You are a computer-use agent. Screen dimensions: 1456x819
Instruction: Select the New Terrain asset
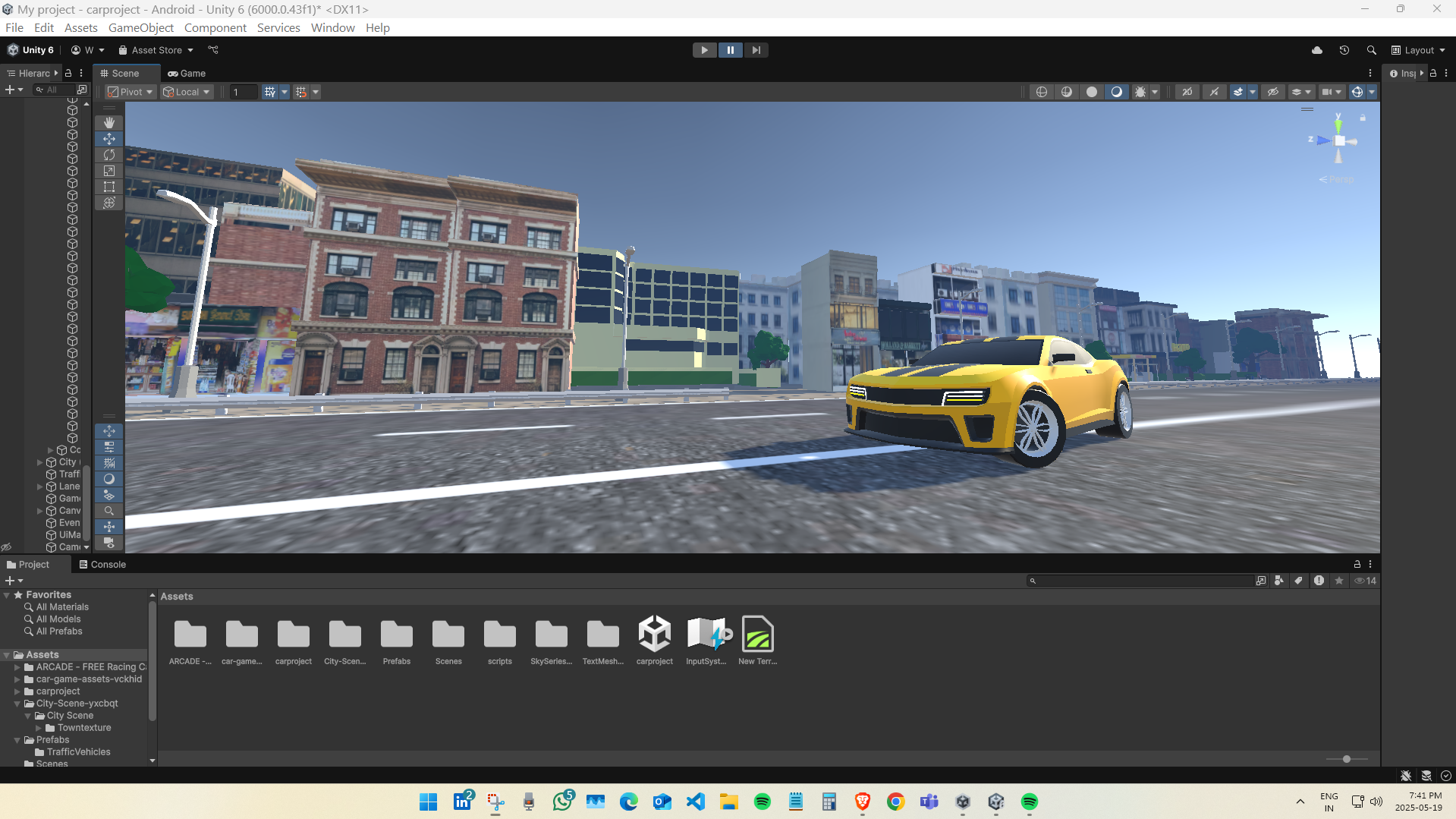click(x=758, y=641)
